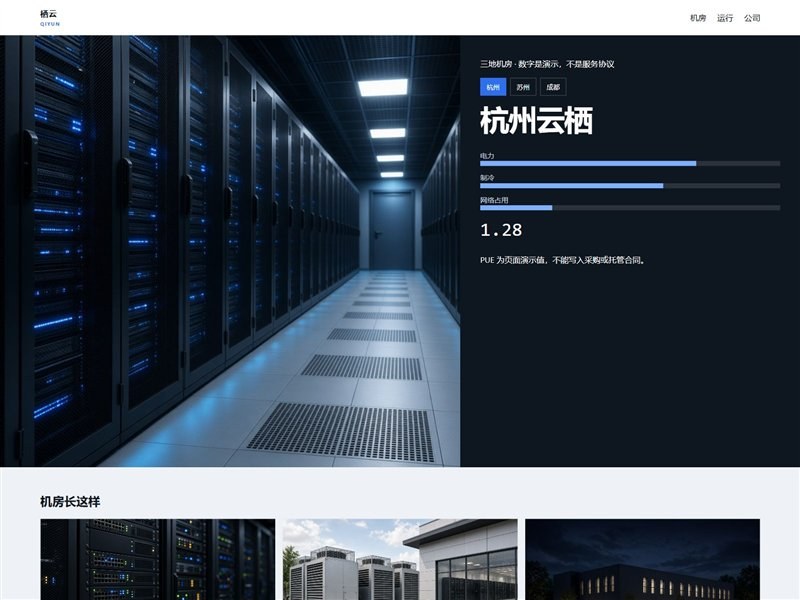Screen dimensions: 800x600
Task: Open the 机房 nav link
Action: pos(697,18)
